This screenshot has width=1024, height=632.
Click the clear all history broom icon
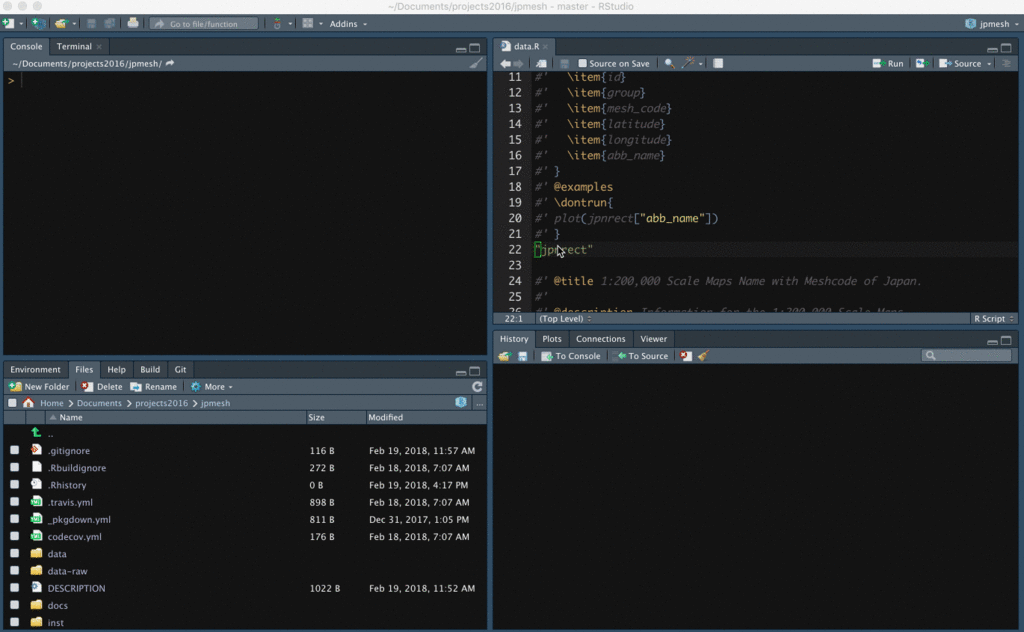pos(703,356)
